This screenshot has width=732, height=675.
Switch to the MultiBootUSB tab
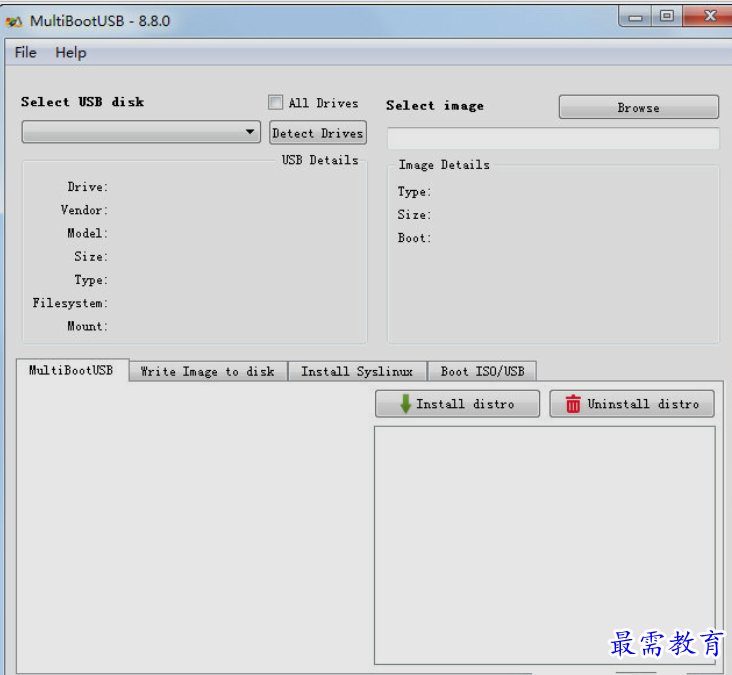tap(72, 371)
